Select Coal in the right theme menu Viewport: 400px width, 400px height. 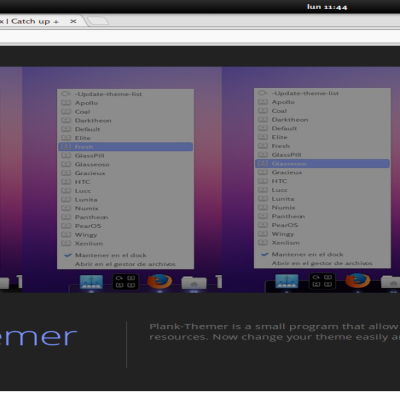322,111
